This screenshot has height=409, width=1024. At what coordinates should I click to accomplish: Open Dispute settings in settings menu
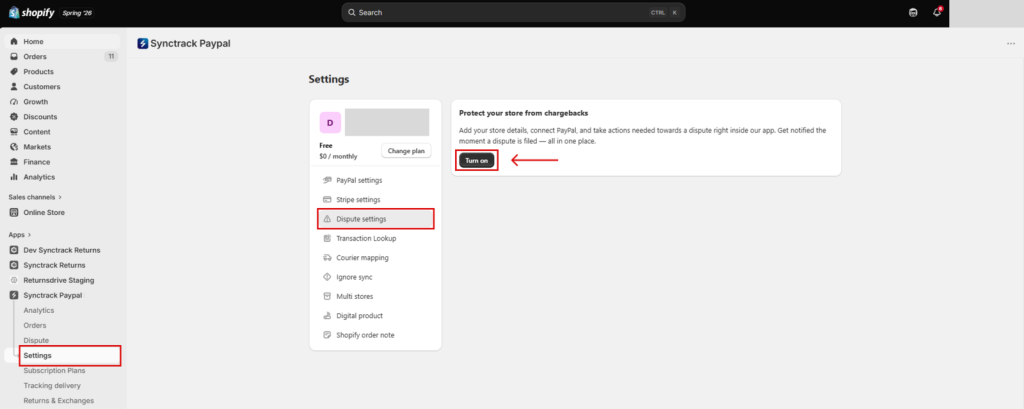(376, 219)
